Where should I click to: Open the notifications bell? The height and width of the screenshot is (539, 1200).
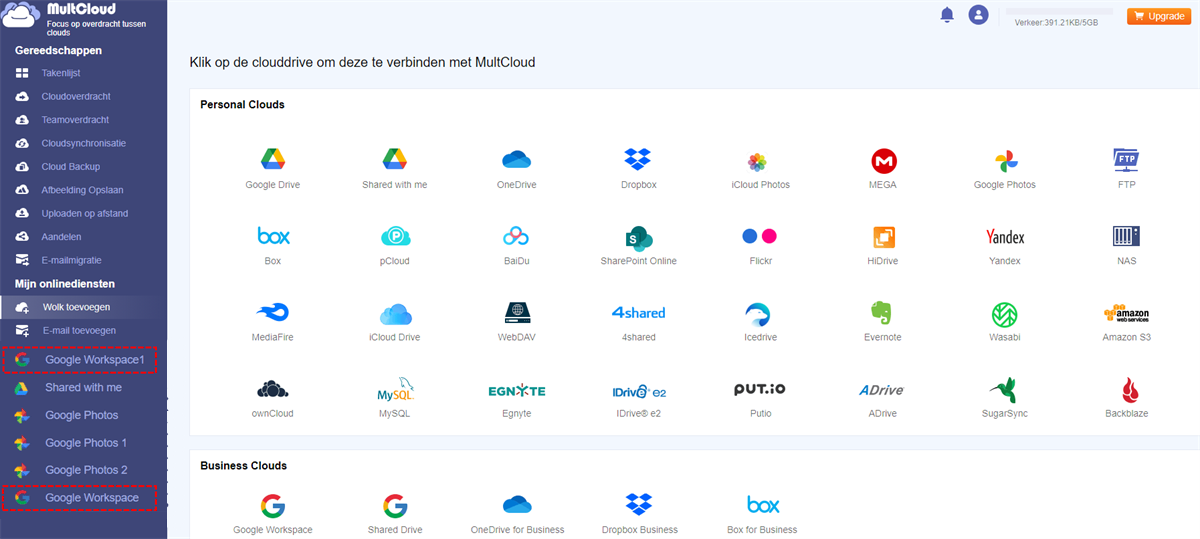pyautogui.click(x=947, y=15)
